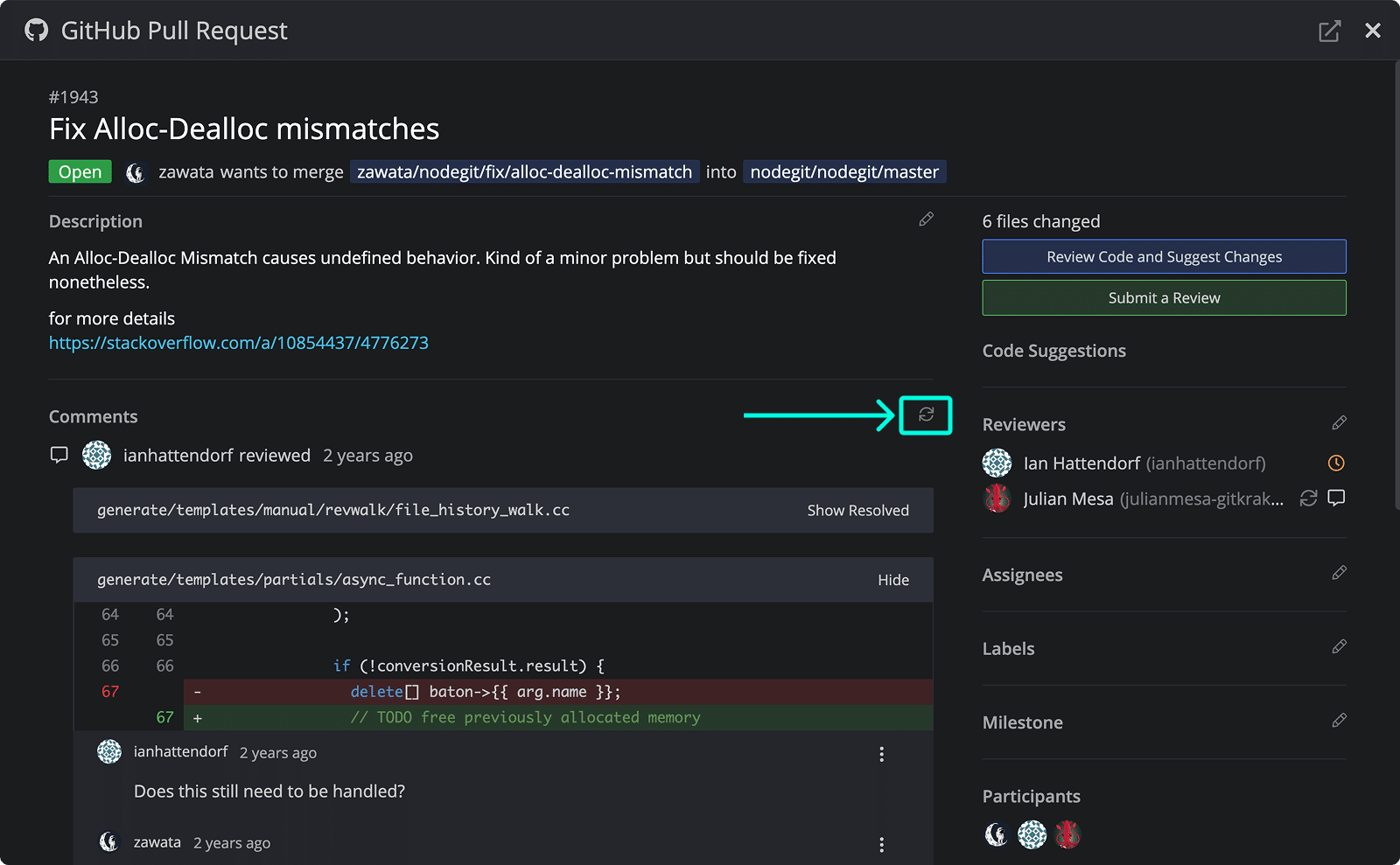Open options menu on zawata's comment
1400x865 pixels.
click(x=881, y=844)
